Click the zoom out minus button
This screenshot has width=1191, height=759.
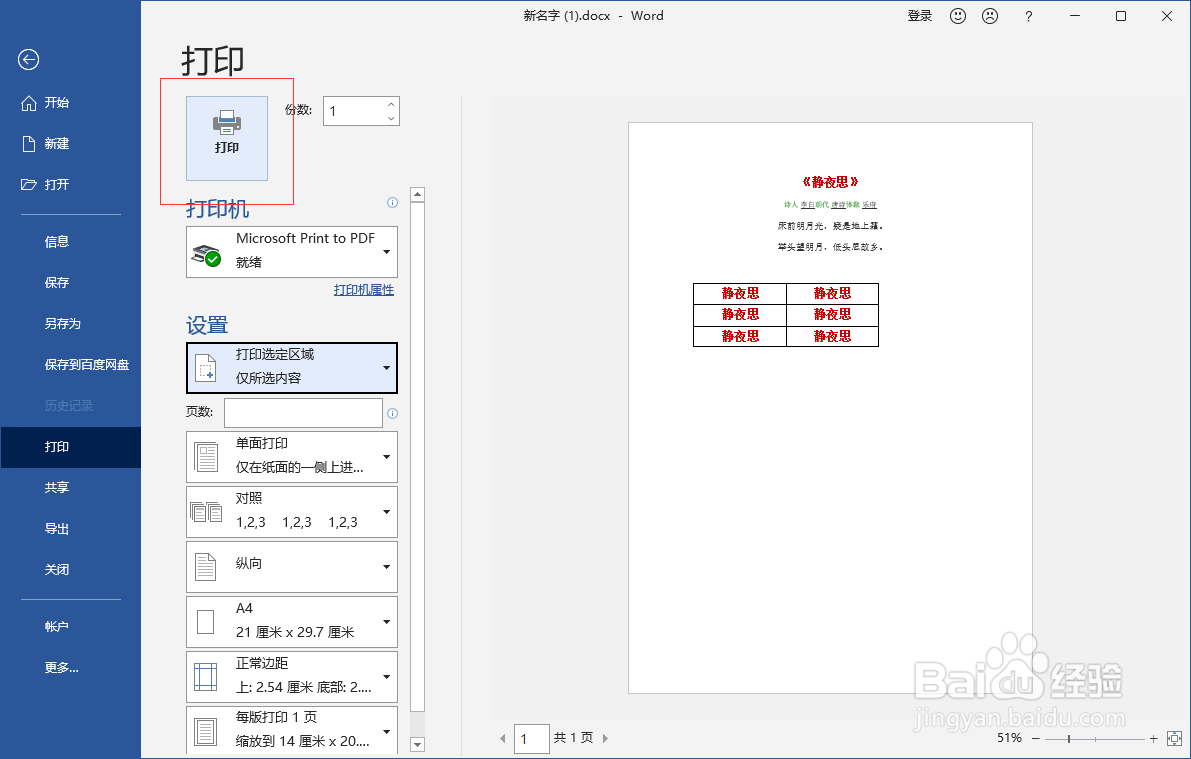click(x=1035, y=738)
